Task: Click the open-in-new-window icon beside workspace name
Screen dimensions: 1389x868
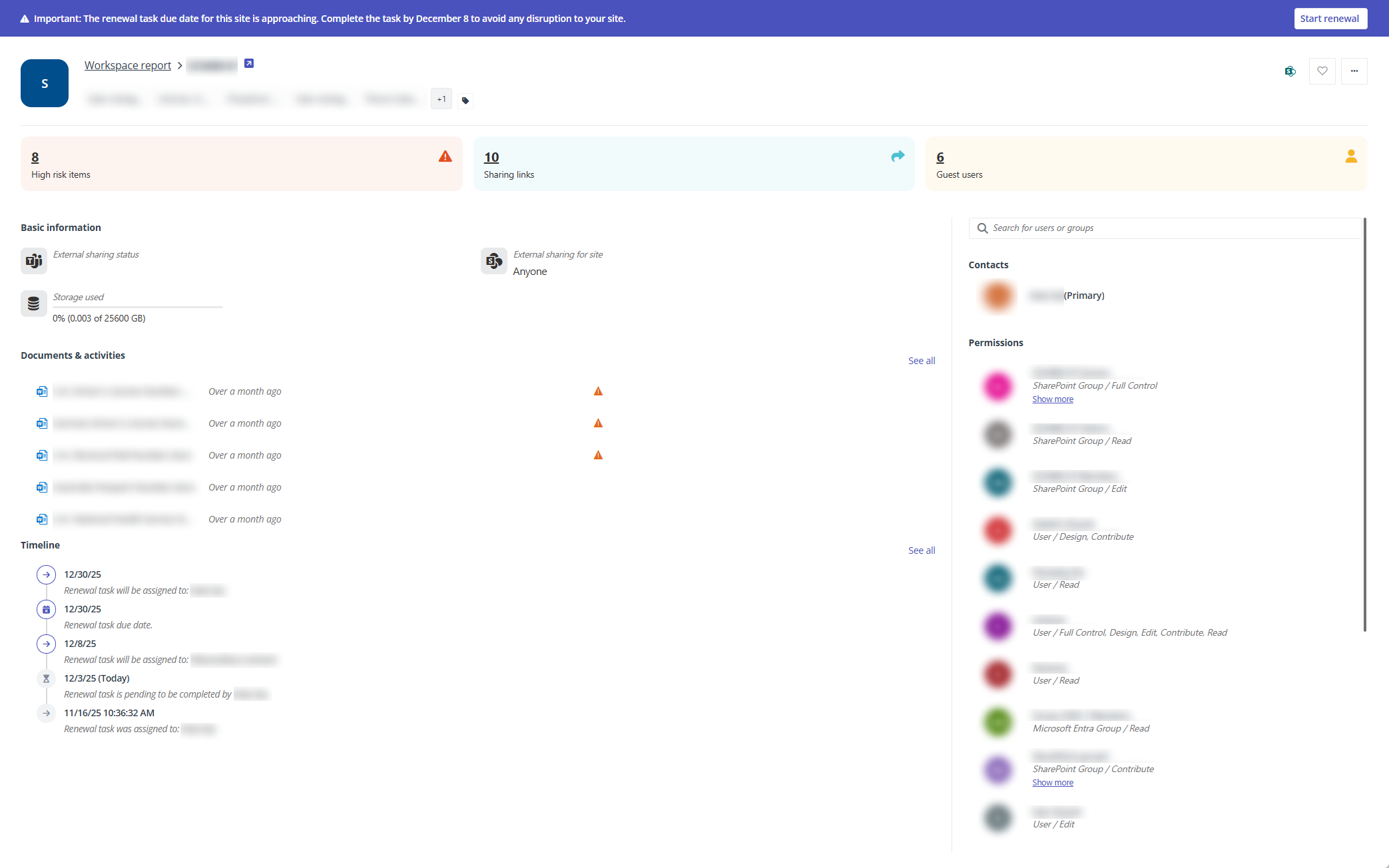Action: pyautogui.click(x=249, y=63)
